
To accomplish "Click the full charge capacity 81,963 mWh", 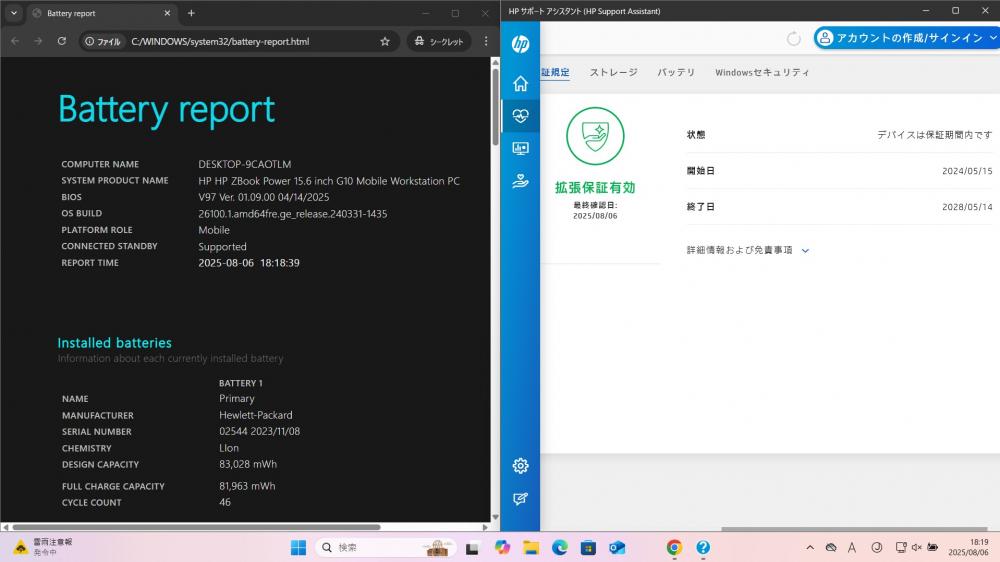I will click(x=247, y=486).
